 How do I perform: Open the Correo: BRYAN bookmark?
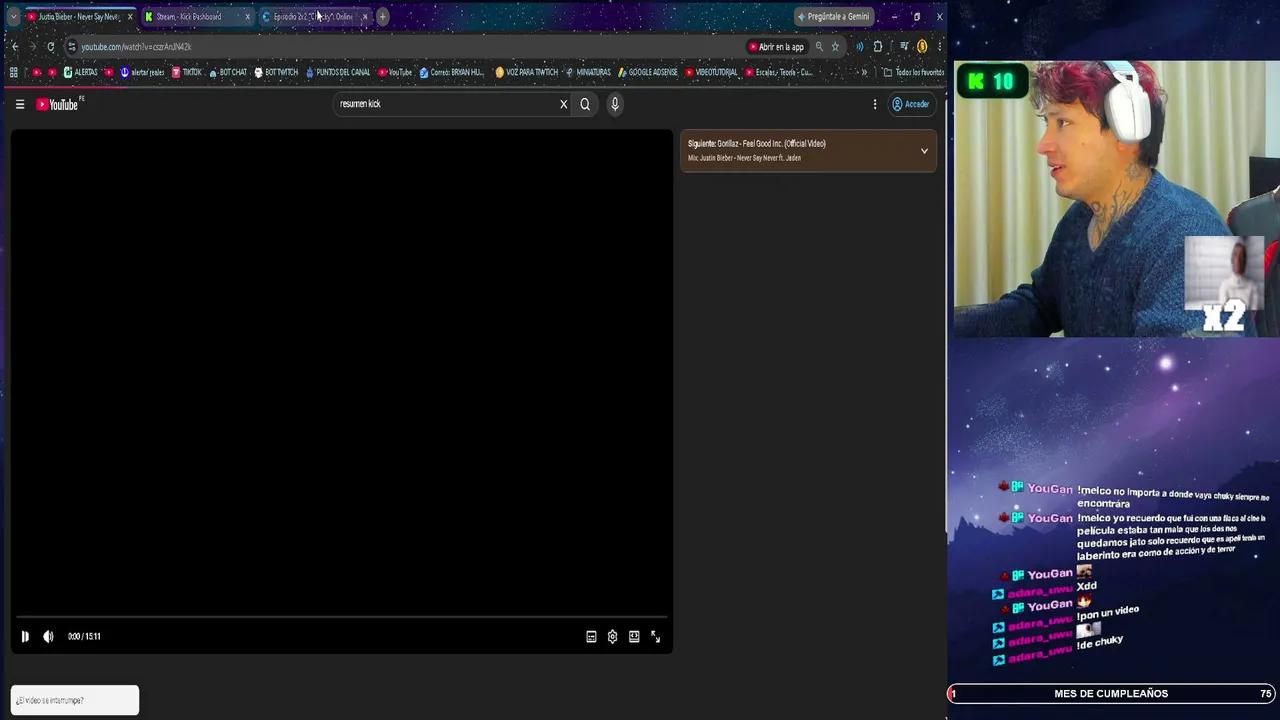(x=452, y=72)
